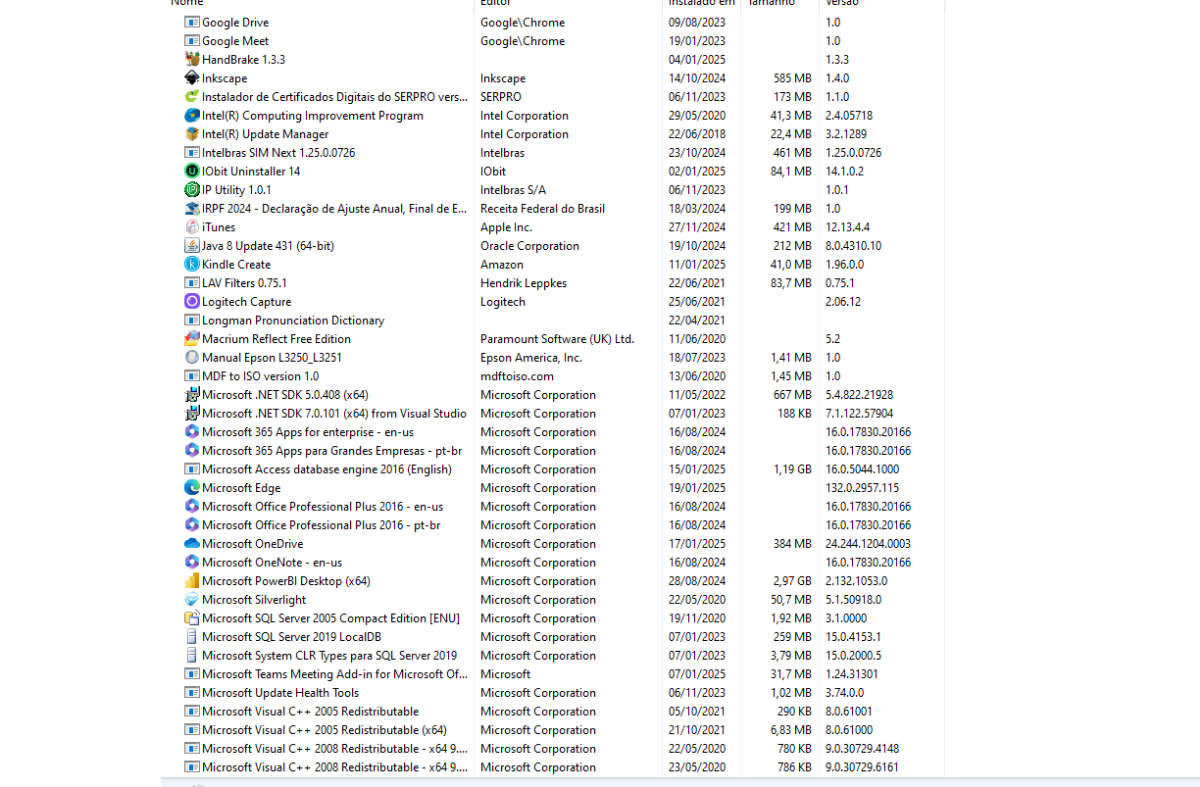Click the Kindle Create icon
This screenshot has width=1200, height=787.
coord(192,264)
